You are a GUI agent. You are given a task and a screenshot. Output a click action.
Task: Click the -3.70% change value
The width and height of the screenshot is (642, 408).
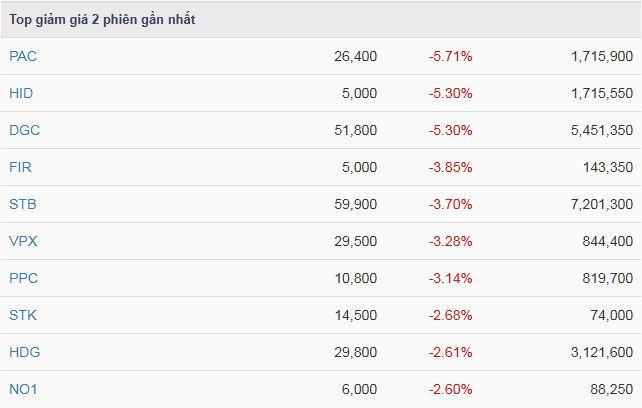click(450, 204)
